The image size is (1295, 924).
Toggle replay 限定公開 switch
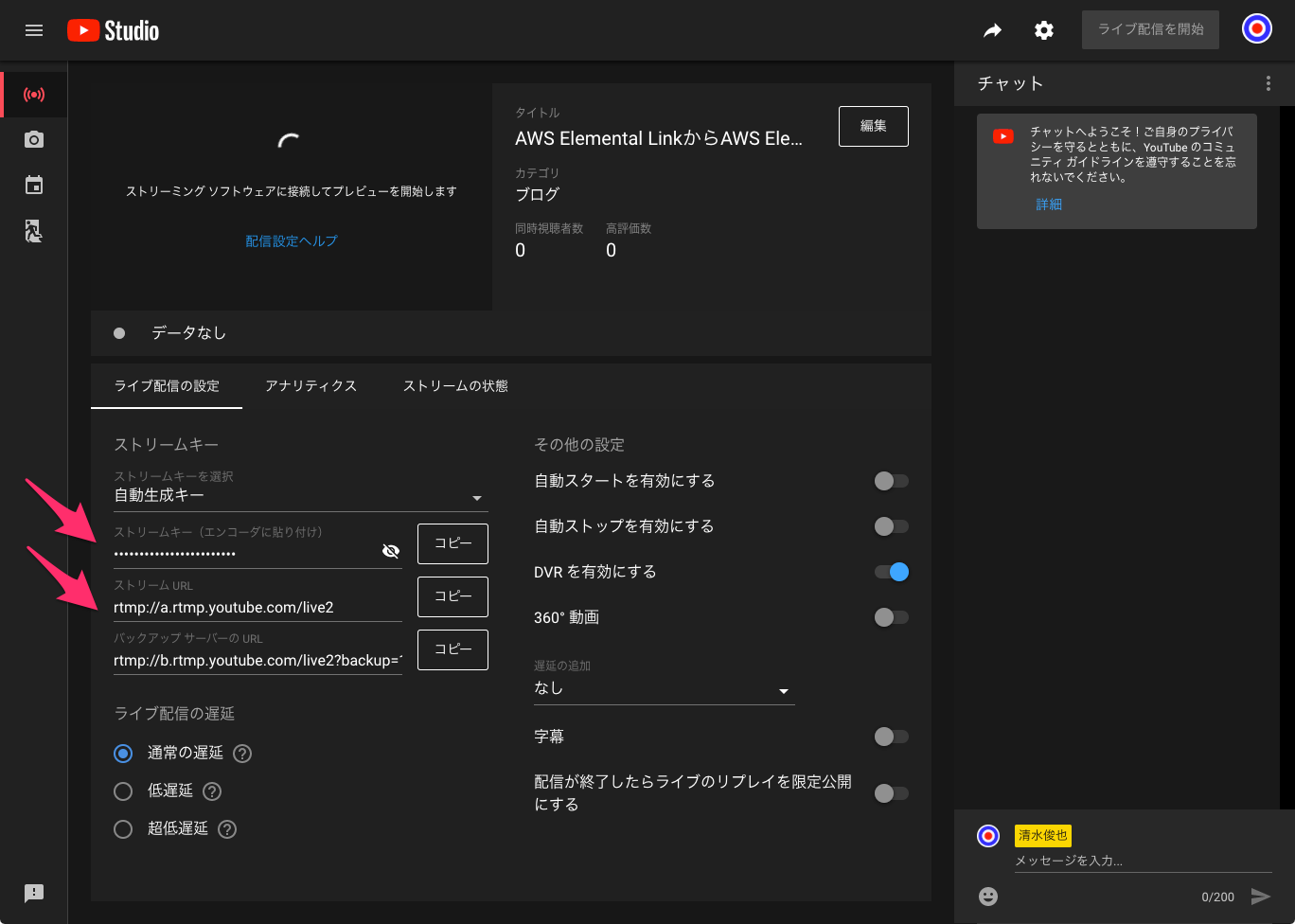pyautogui.click(x=891, y=793)
